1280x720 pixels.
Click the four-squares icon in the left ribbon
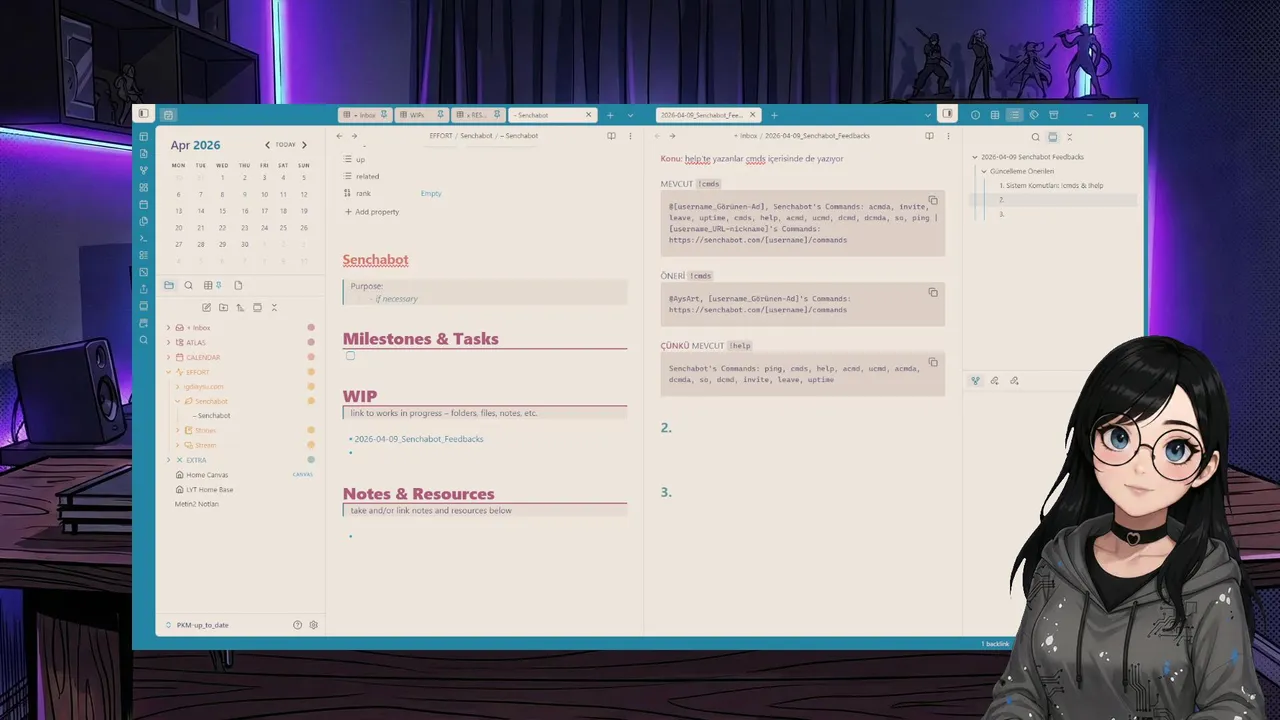pyautogui.click(x=144, y=187)
